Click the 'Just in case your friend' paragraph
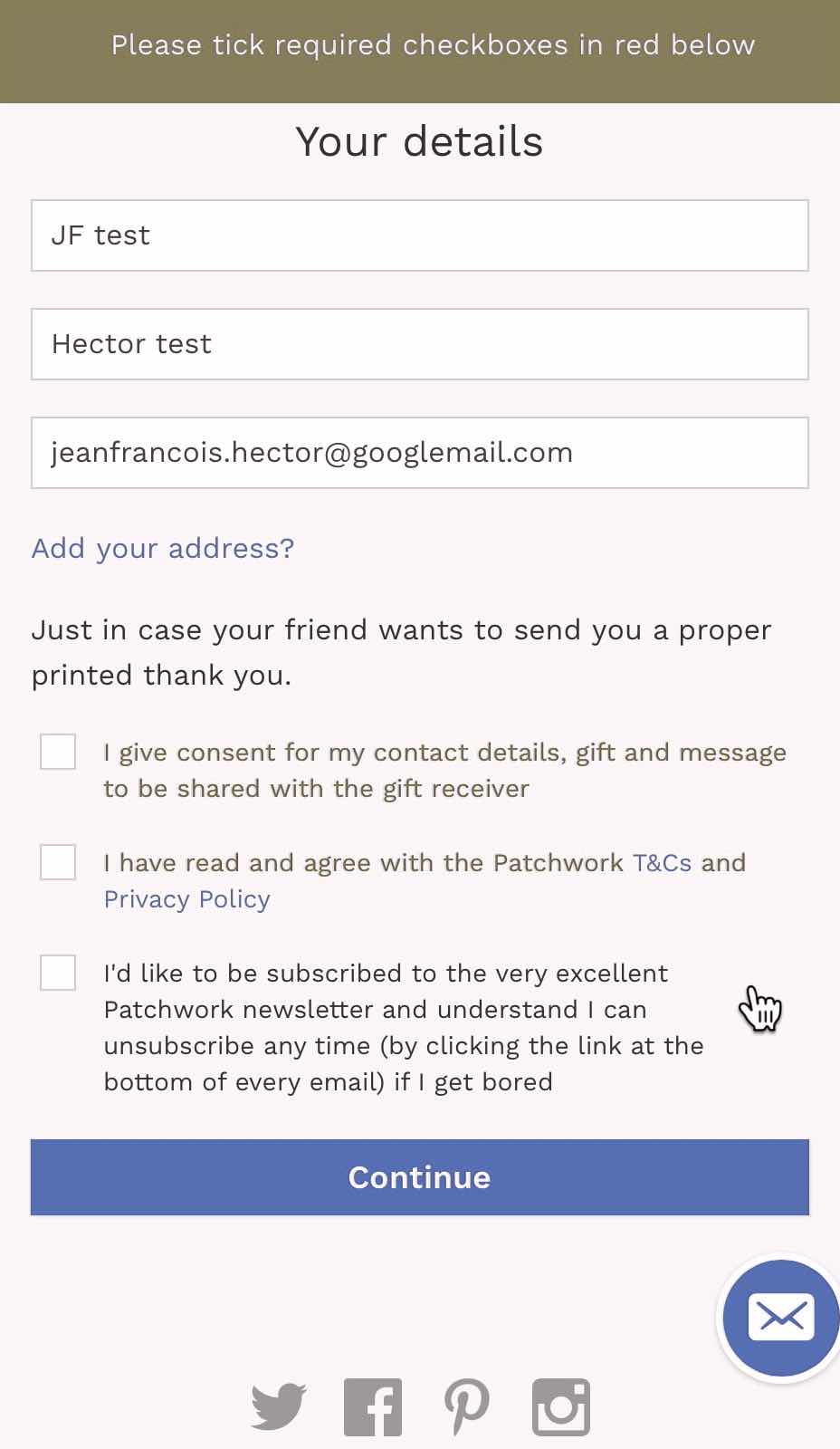Viewport: 840px width, 1449px height. point(402,653)
